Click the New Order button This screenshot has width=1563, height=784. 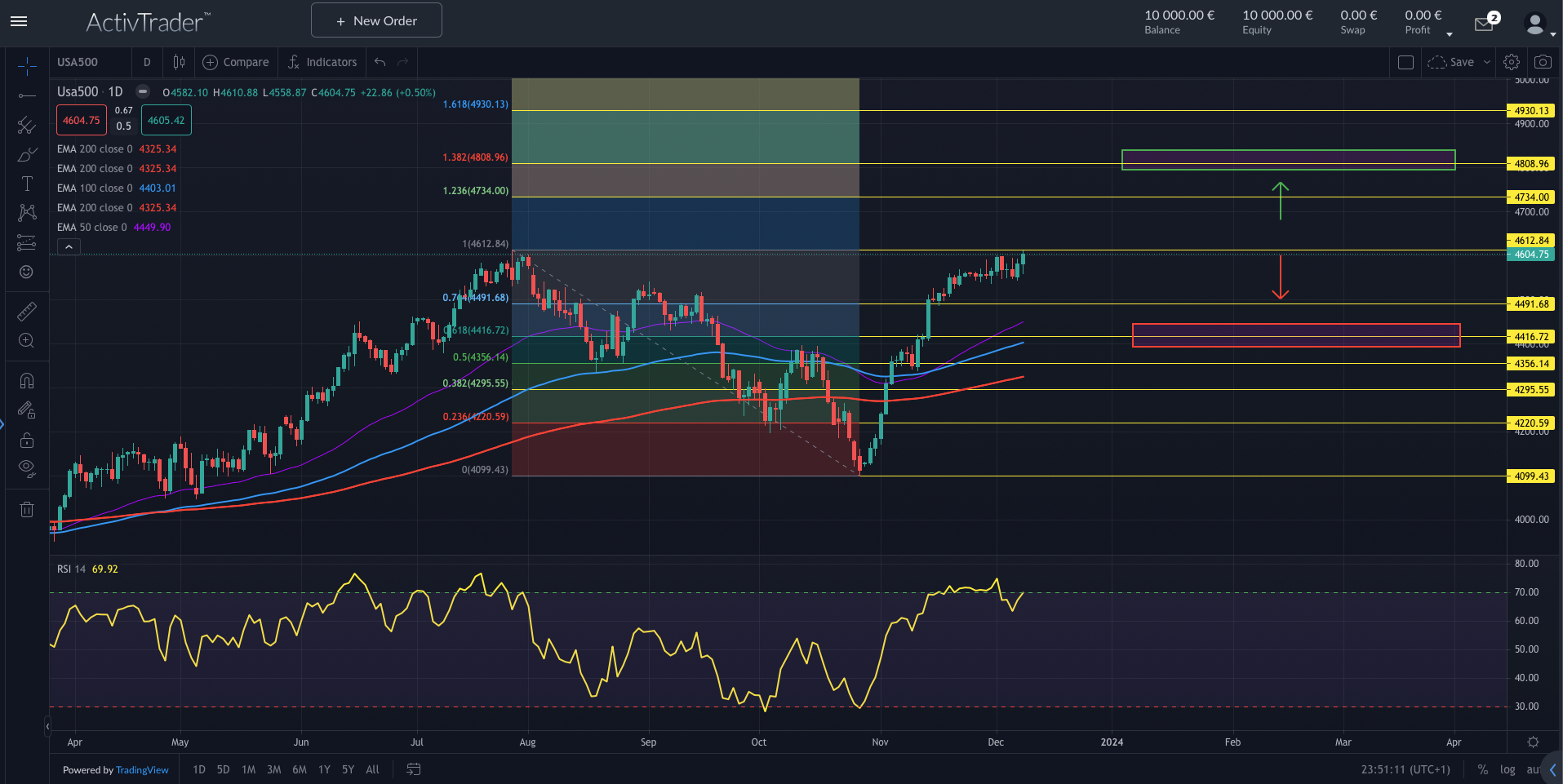click(375, 20)
